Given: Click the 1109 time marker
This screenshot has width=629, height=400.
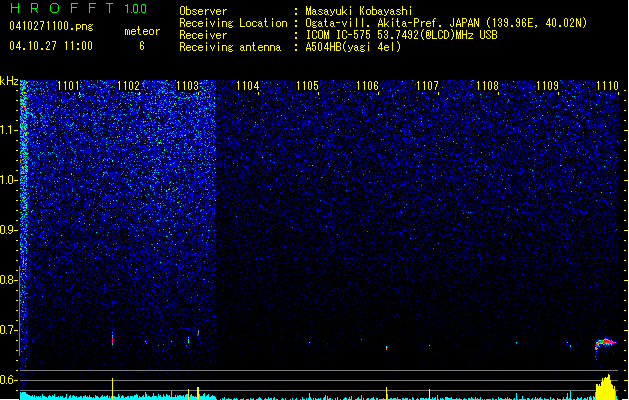Looking at the screenshot, I should [547, 86].
